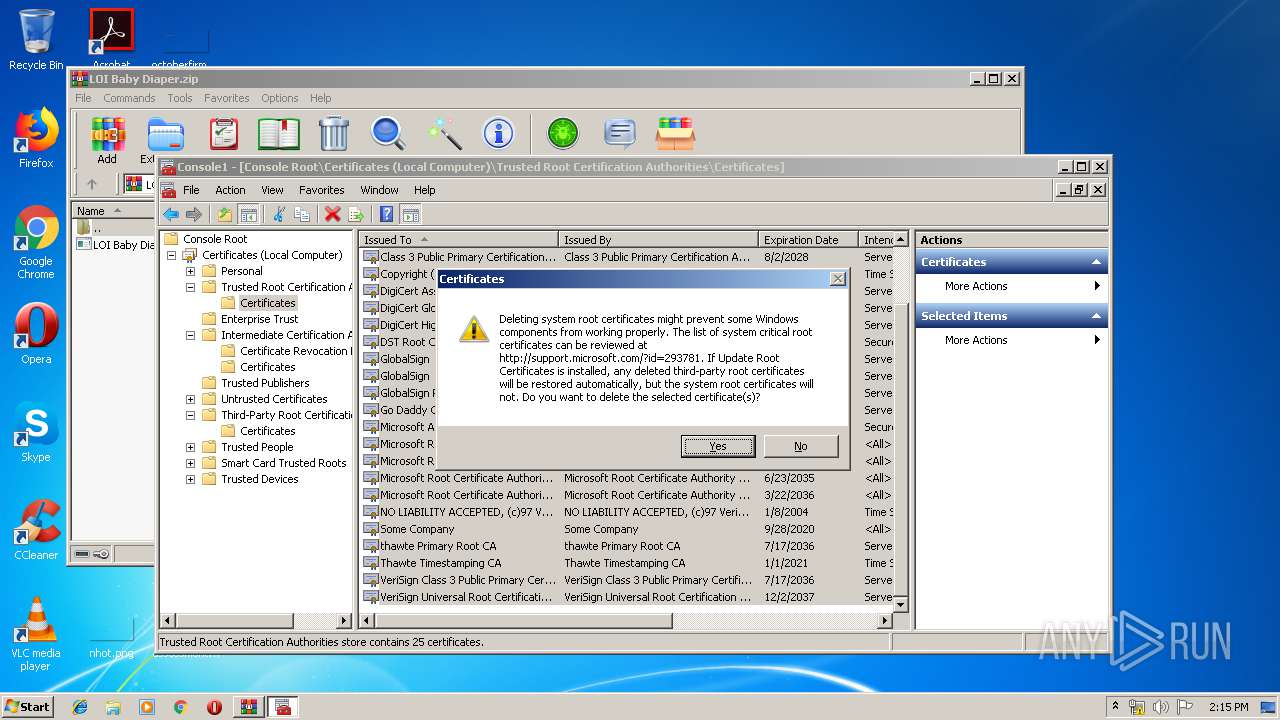Click WinRAR Find magnifier icon
The width and height of the screenshot is (1280, 720).
(x=388, y=133)
